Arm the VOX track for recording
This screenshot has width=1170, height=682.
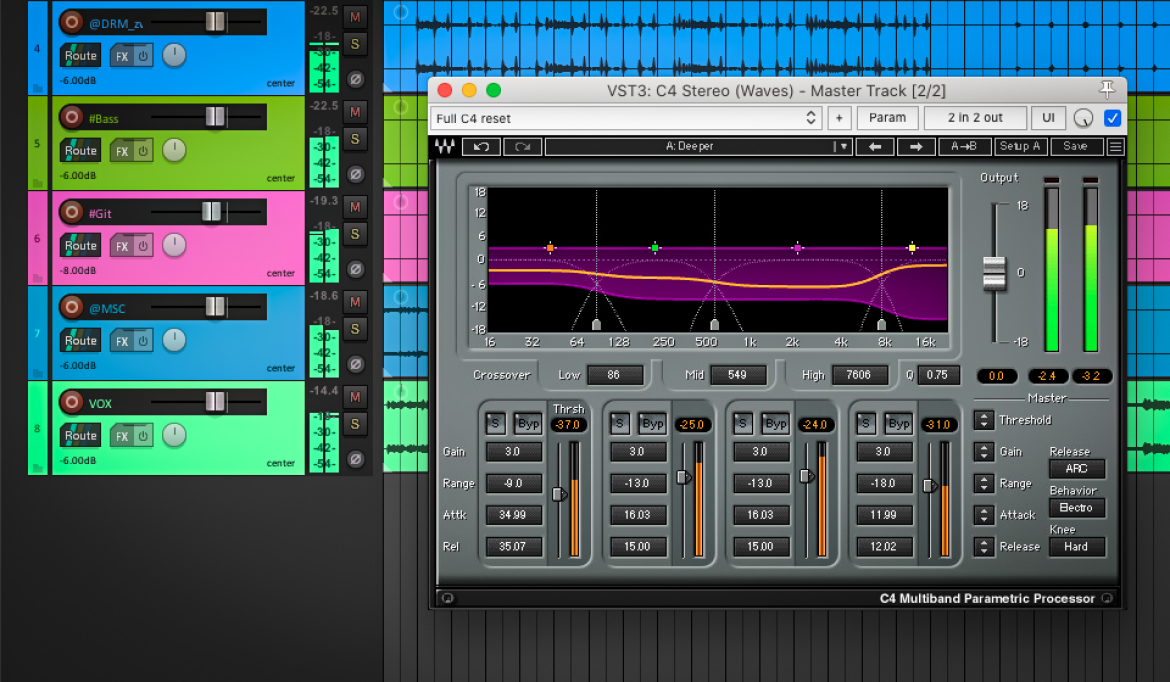pyautogui.click(x=71, y=402)
